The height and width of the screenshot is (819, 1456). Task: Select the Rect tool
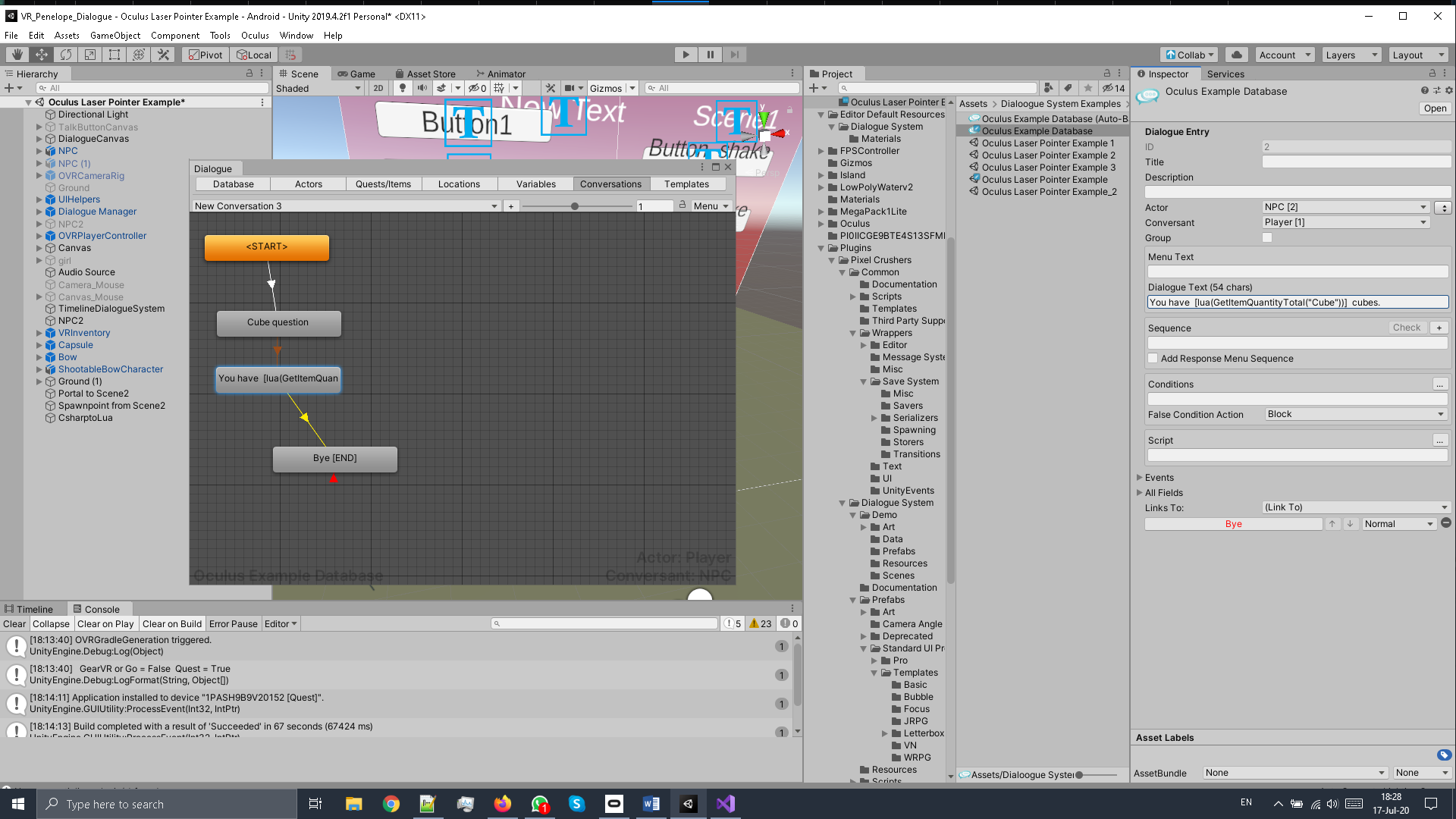[x=115, y=55]
